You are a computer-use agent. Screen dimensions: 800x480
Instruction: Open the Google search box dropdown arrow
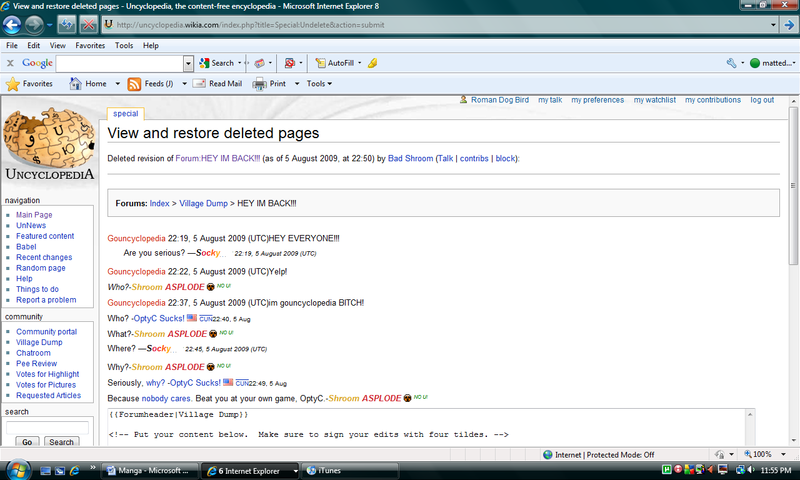188,63
